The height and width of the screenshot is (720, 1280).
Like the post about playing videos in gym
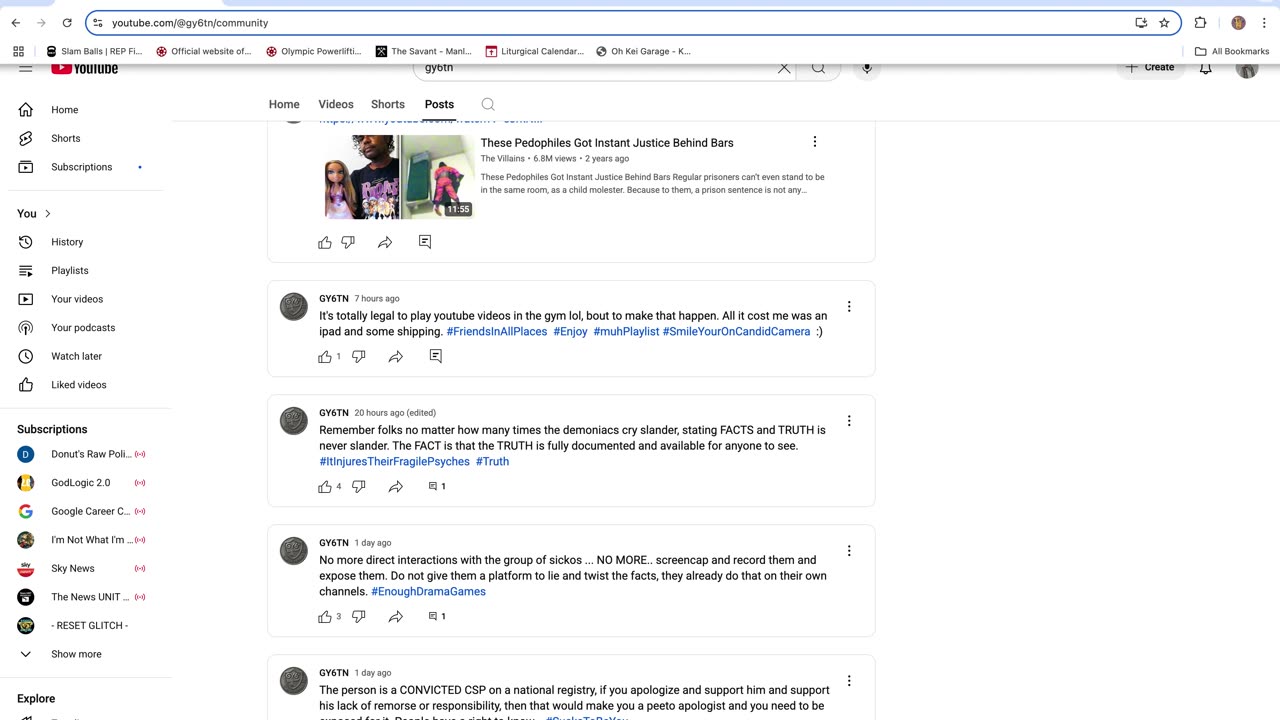tap(325, 356)
